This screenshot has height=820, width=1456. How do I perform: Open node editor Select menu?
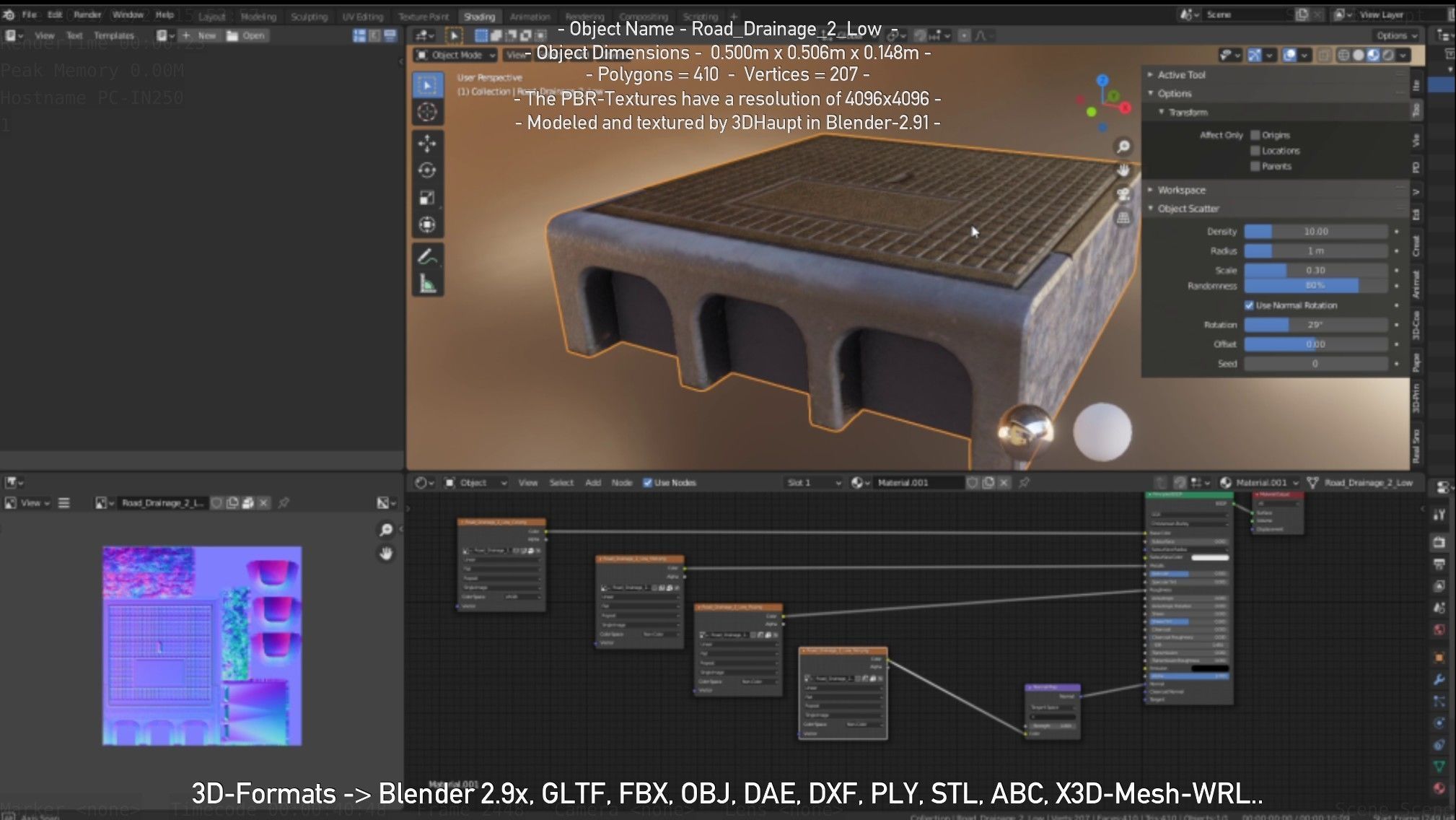tap(561, 482)
